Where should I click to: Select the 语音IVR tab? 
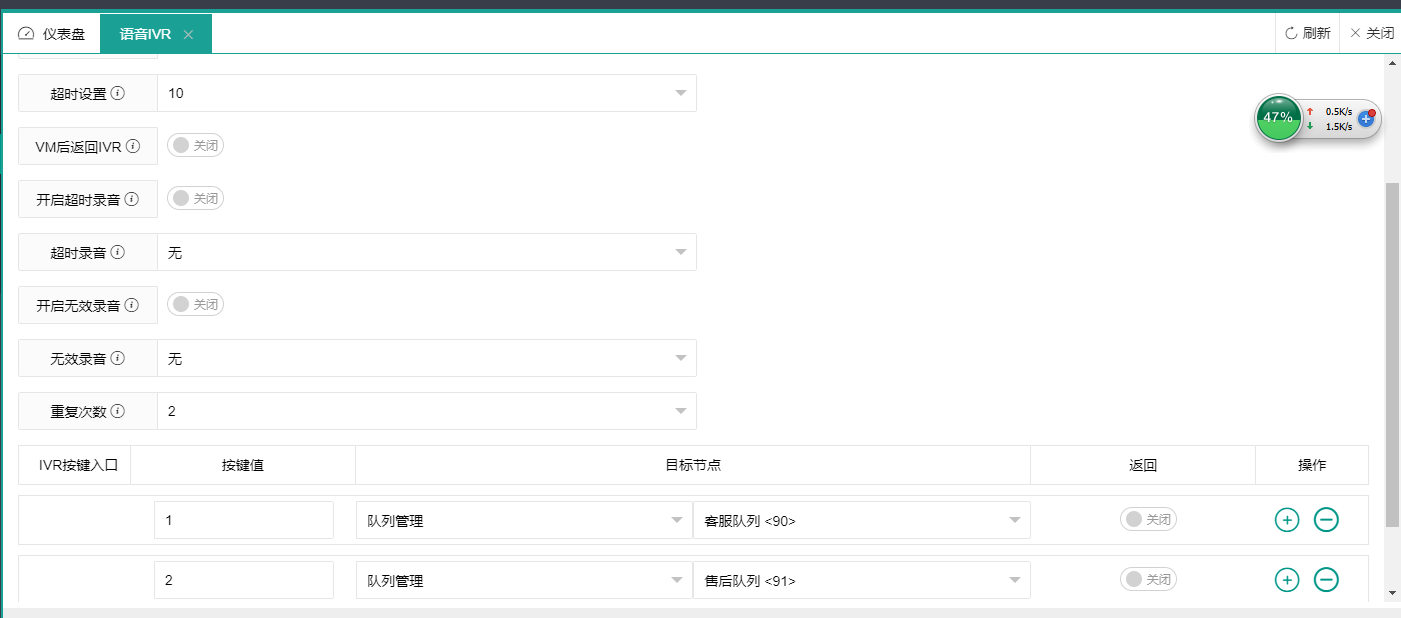click(x=146, y=32)
